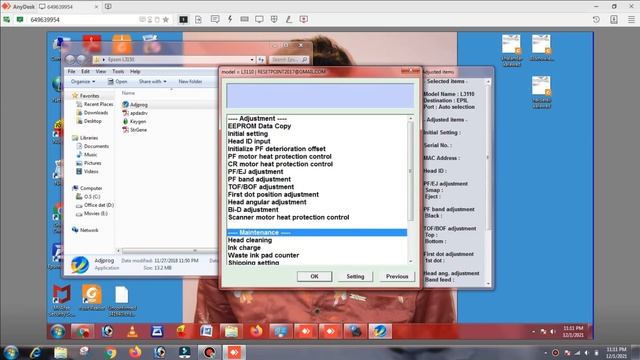Expand Organize dropdown in Explorer
Viewport: 640px width, 360px height.
click(x=83, y=82)
